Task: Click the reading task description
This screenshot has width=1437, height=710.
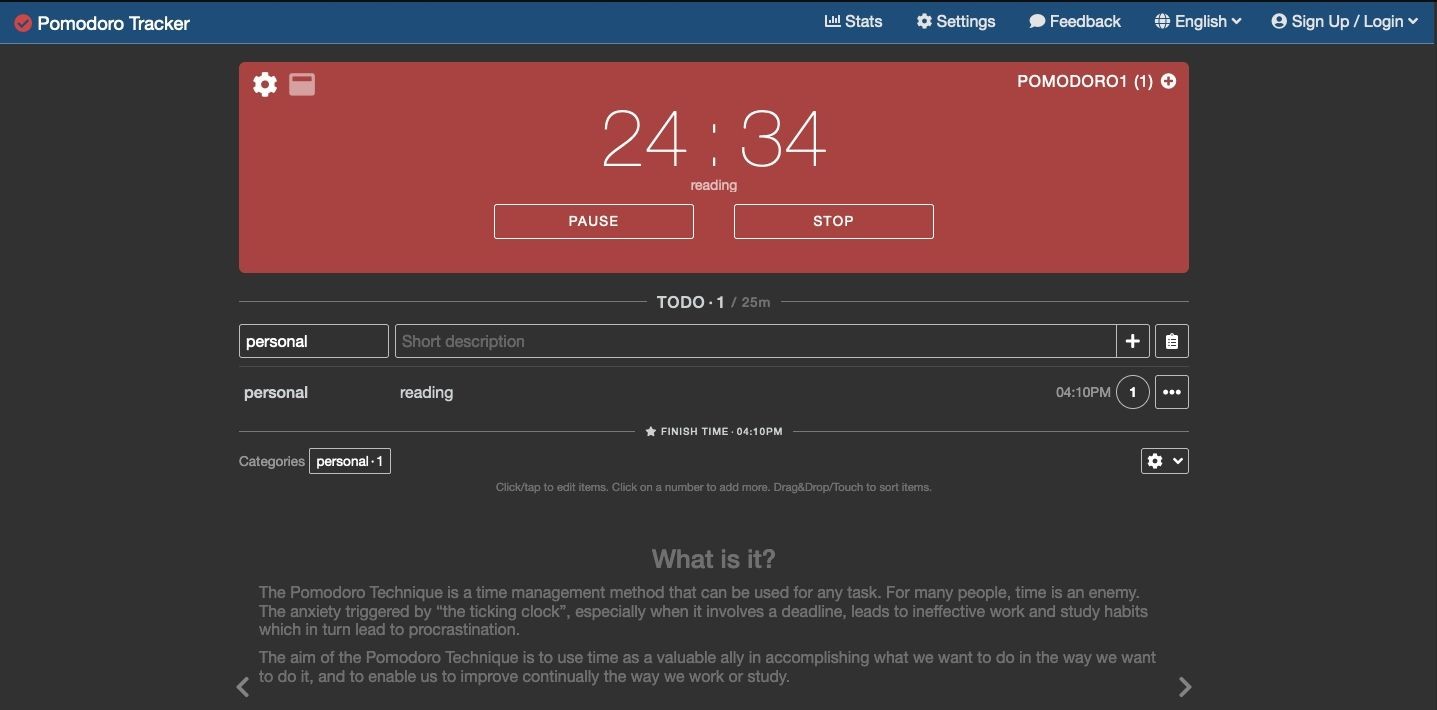Action: (x=426, y=392)
